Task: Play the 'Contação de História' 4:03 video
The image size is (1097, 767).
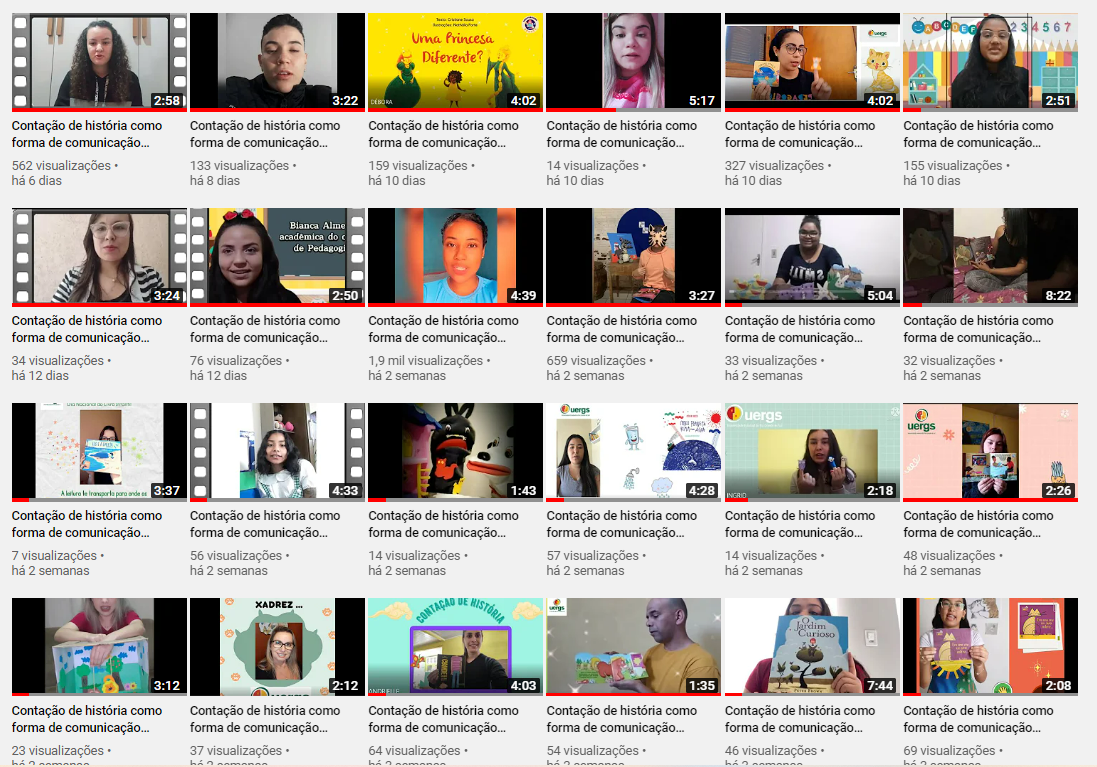Action: (455, 646)
